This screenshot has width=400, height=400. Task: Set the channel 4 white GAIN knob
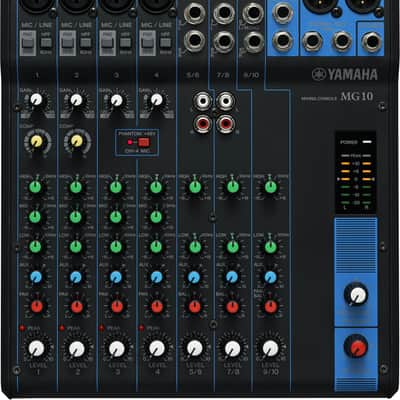(156, 99)
